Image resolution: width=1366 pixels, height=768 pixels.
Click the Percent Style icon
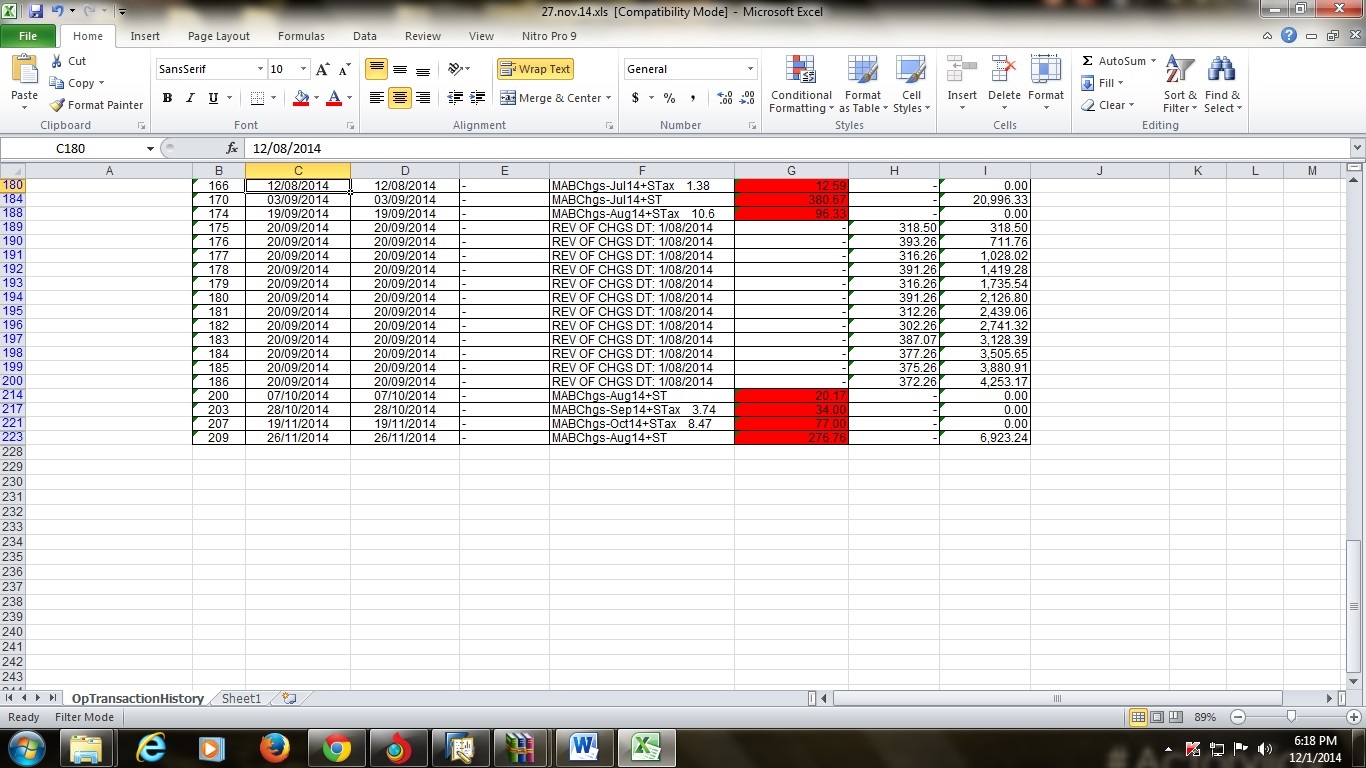(x=669, y=98)
